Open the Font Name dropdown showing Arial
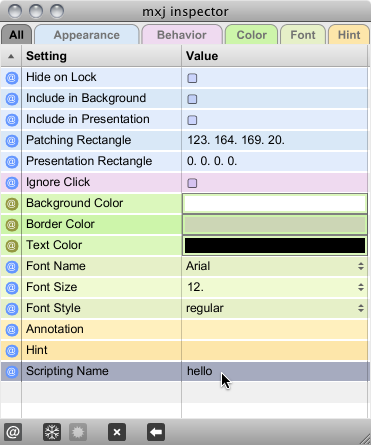This screenshot has width=371, height=445. click(x=275, y=266)
